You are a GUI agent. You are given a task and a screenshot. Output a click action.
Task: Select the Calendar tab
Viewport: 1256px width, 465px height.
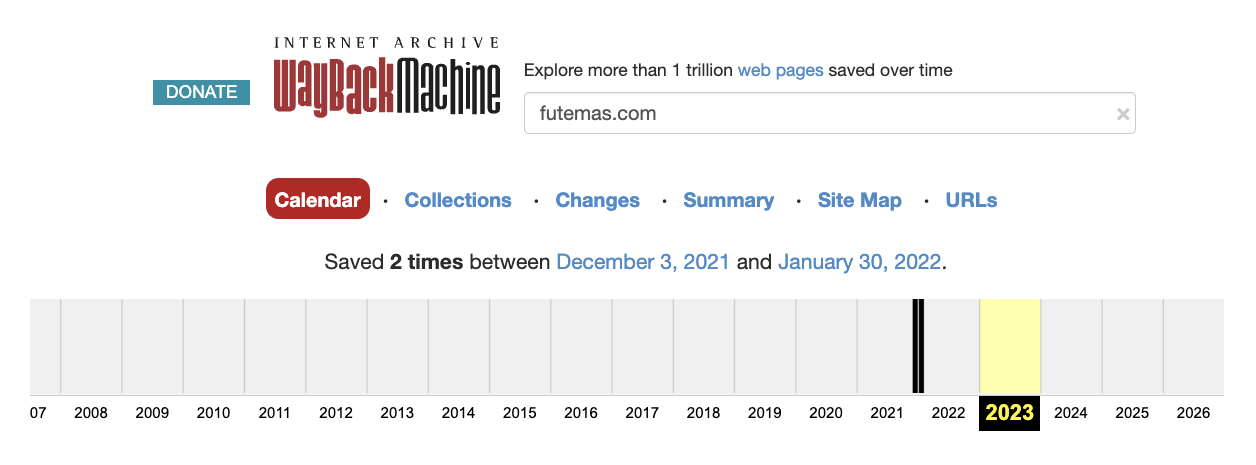pyautogui.click(x=318, y=200)
